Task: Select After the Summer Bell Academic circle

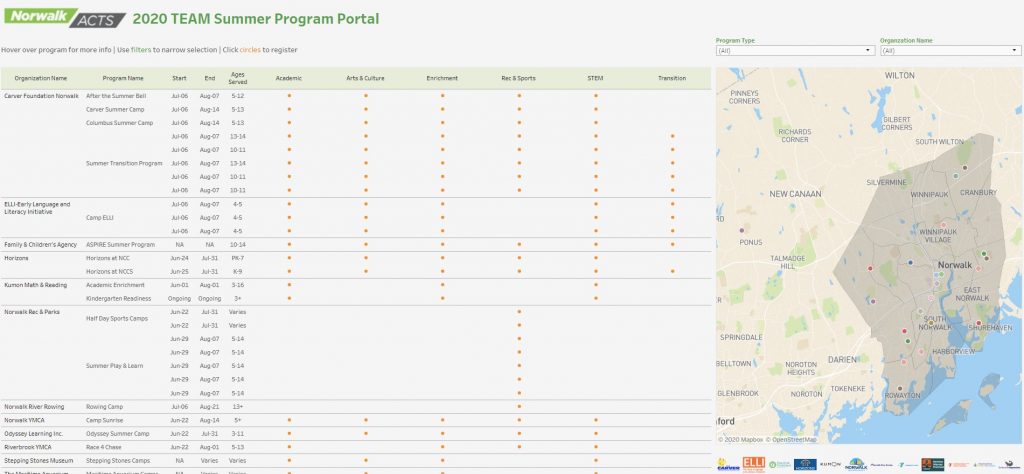Action: 289,95
